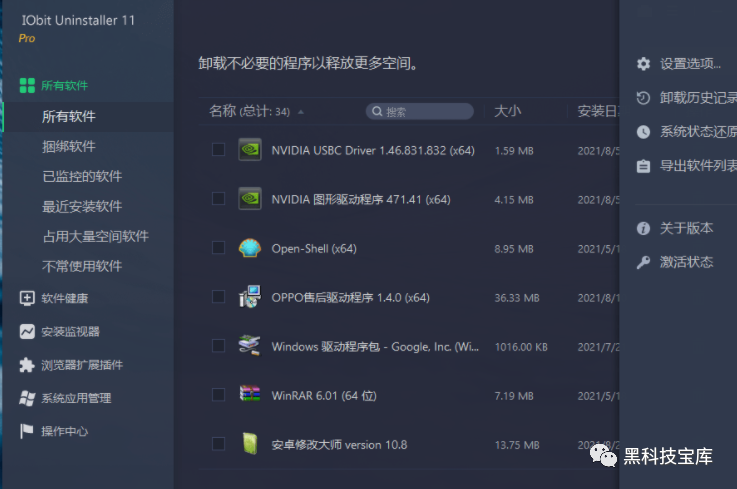Screen dimensions: 737x489
Task: Select 安卓修改大师 version 10.8 name
Action: pyautogui.click(x=339, y=445)
